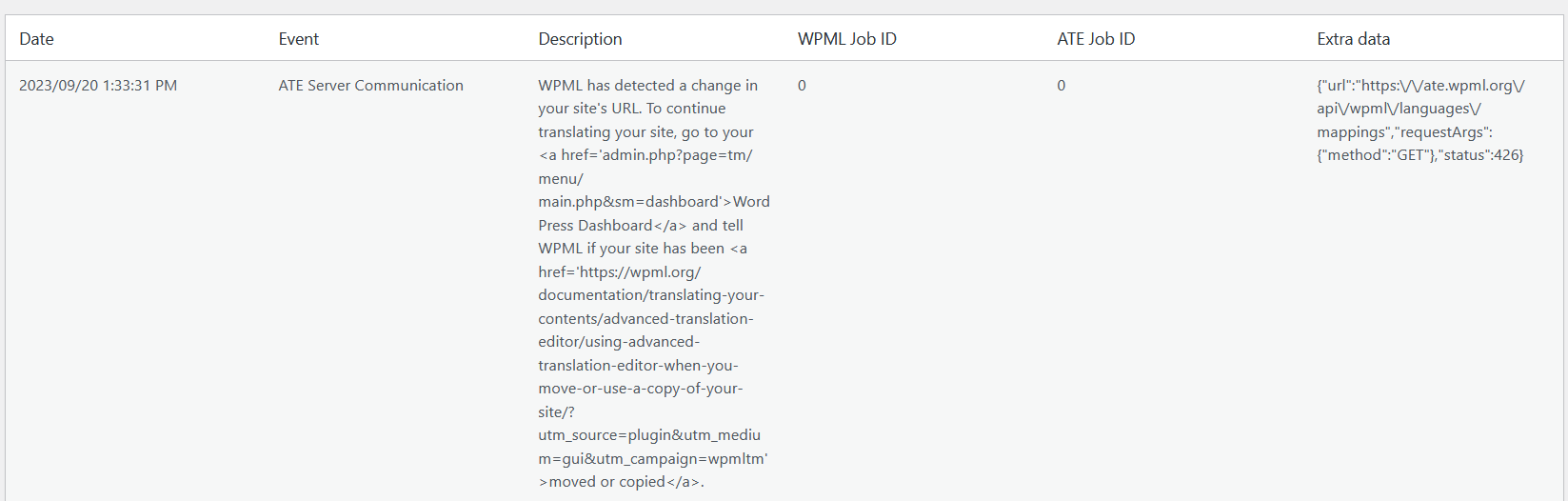Click the Date column header
Viewport: 1568px width, 501px height.
(36, 39)
